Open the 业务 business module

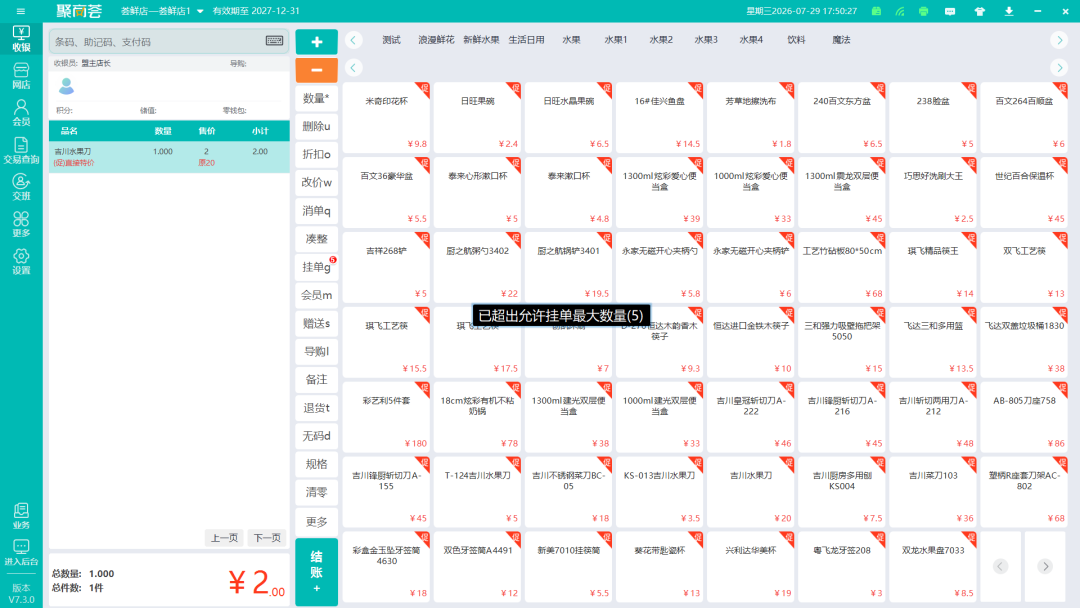click(21, 516)
